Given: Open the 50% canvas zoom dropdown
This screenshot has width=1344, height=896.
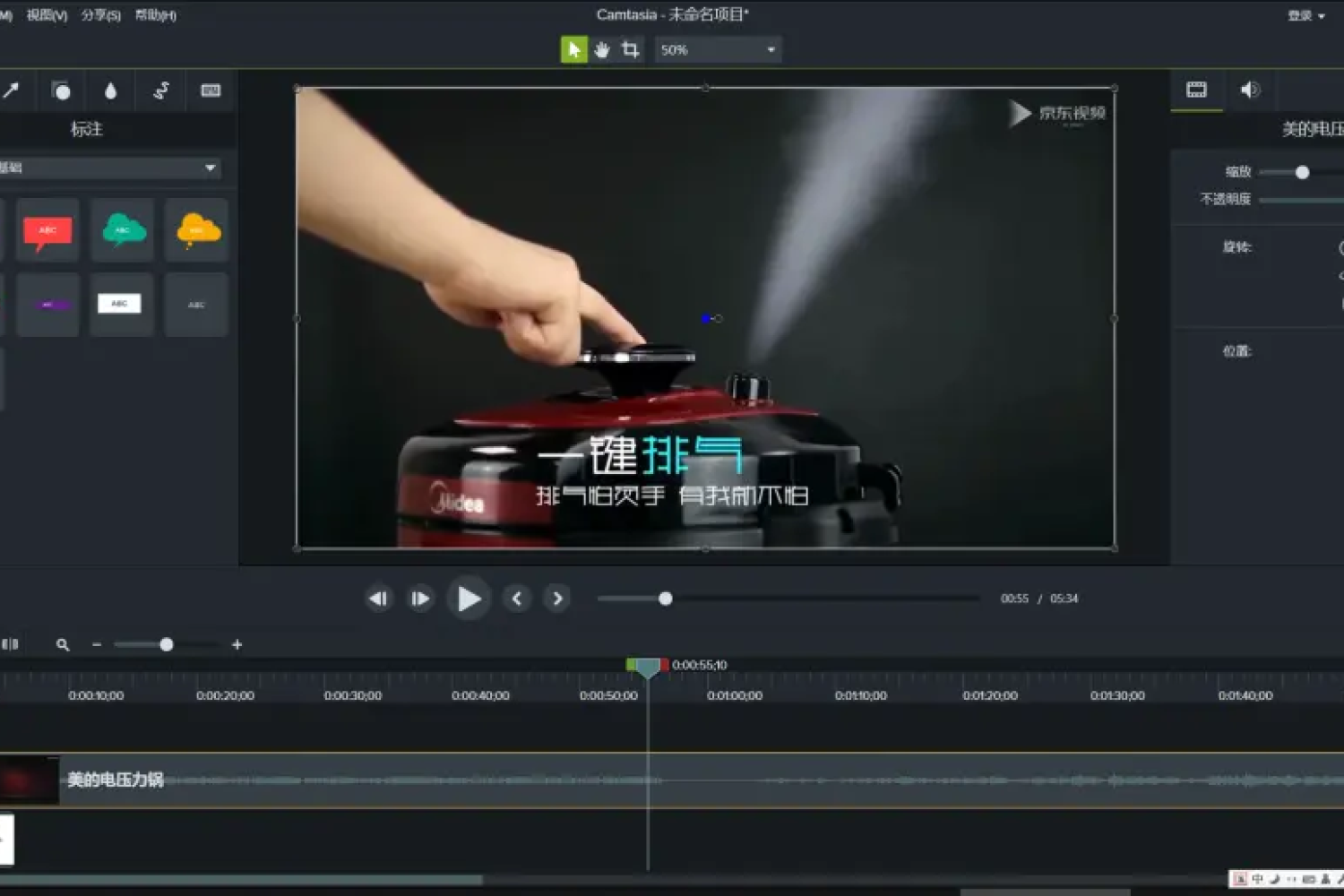Looking at the screenshot, I should 718,49.
